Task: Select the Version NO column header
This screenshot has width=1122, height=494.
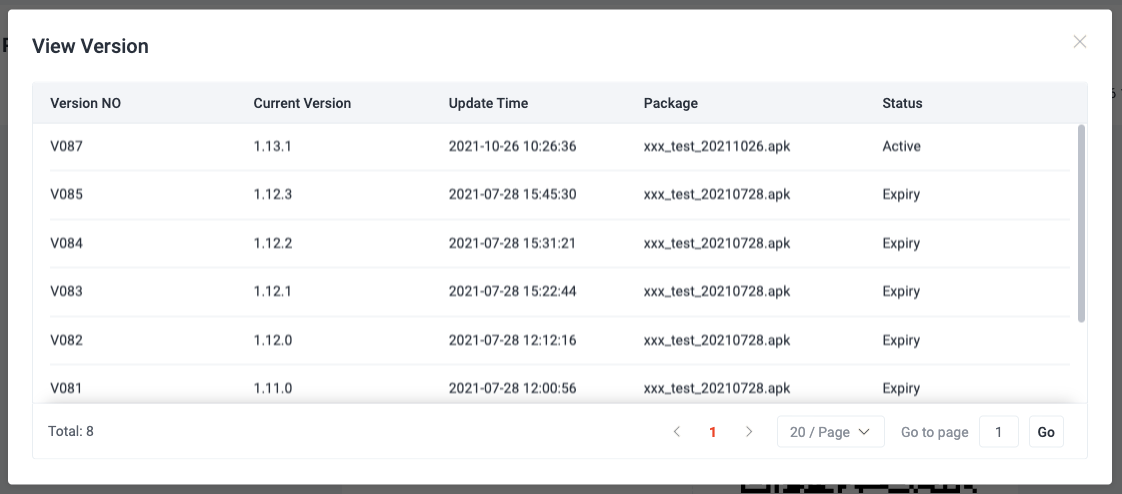Action: pos(86,103)
